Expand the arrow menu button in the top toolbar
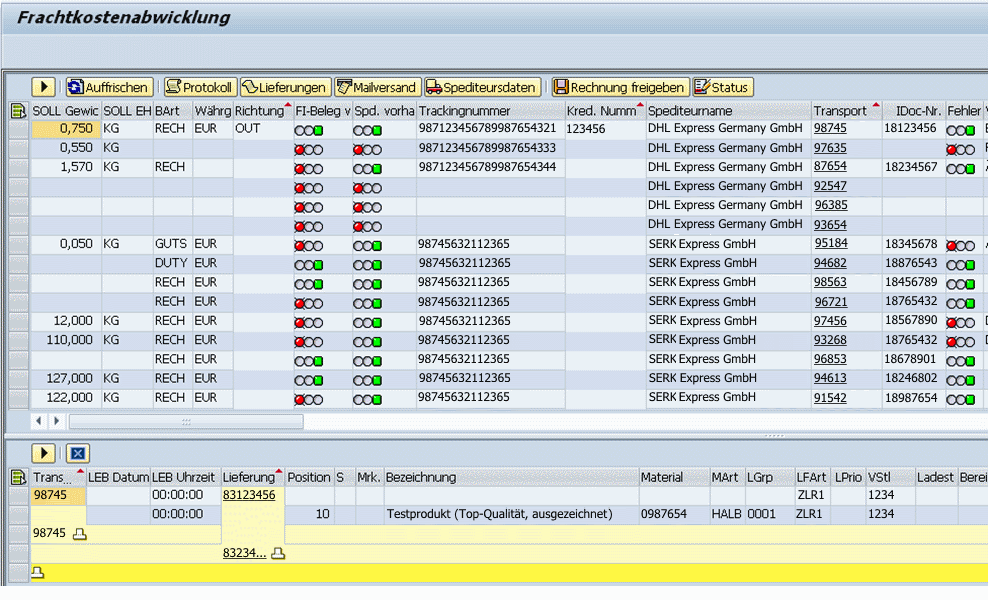 [x=45, y=88]
